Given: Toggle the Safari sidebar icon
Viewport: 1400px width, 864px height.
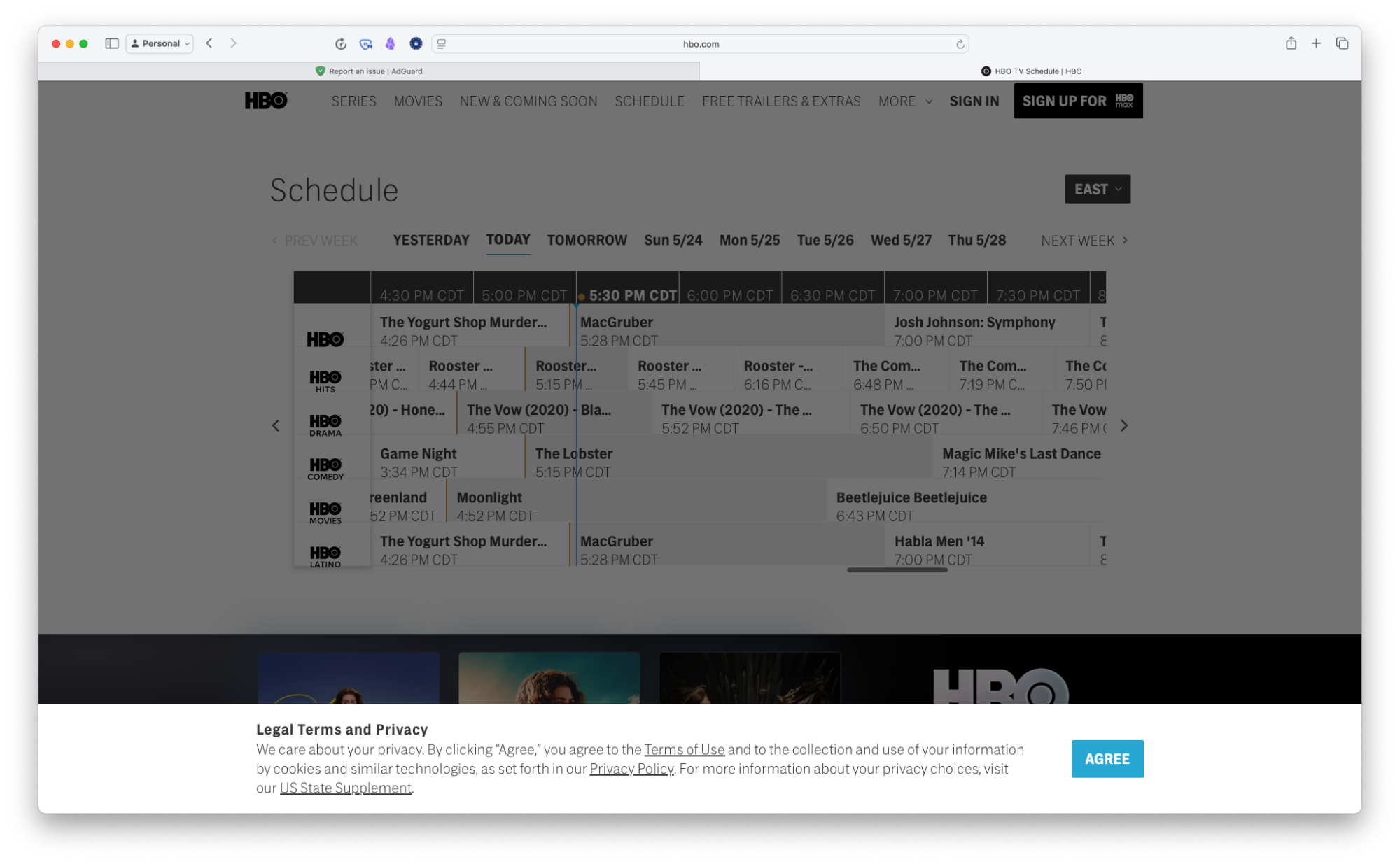Looking at the screenshot, I should (x=111, y=43).
